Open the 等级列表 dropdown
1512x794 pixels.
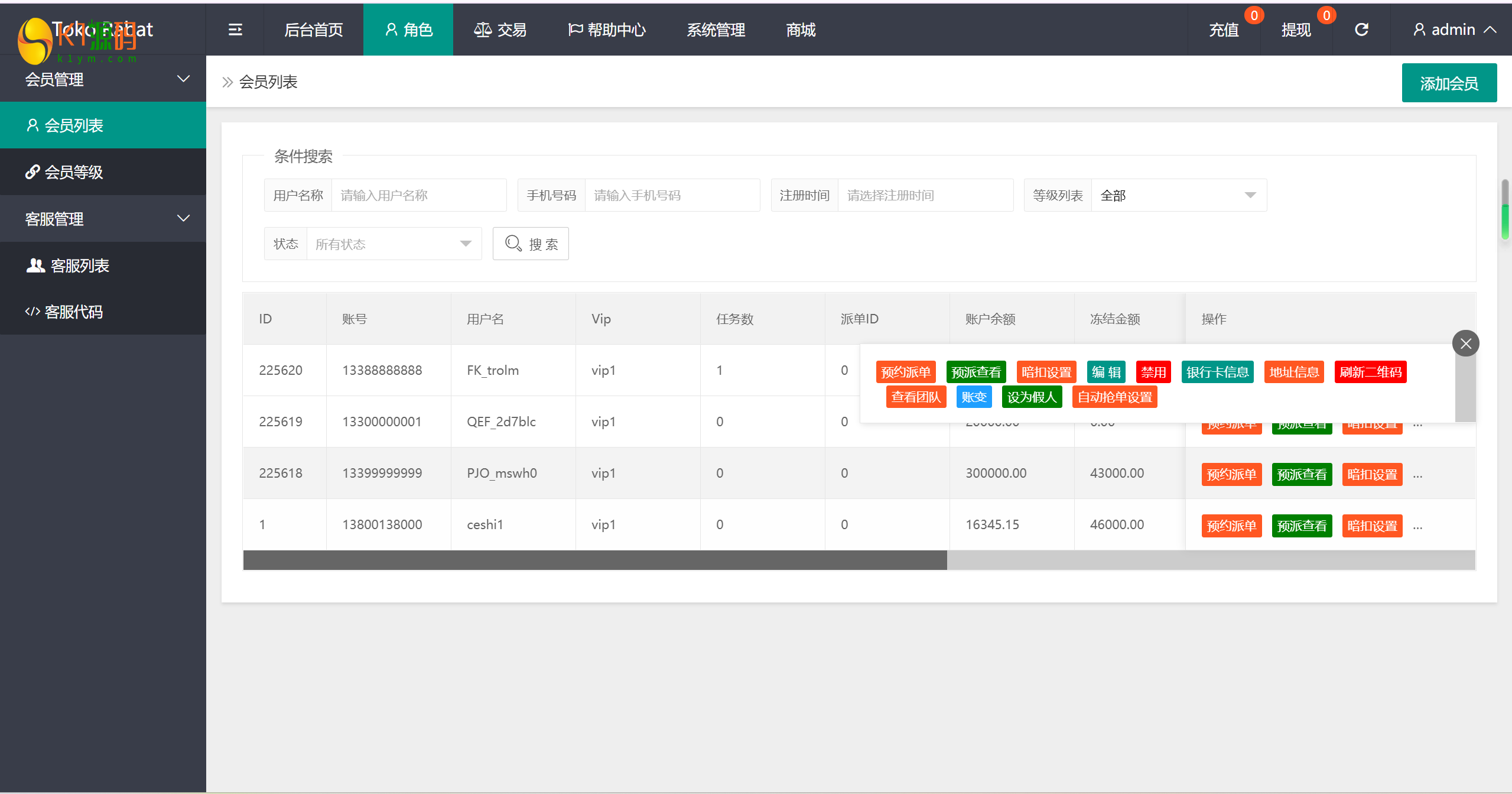pos(1178,195)
